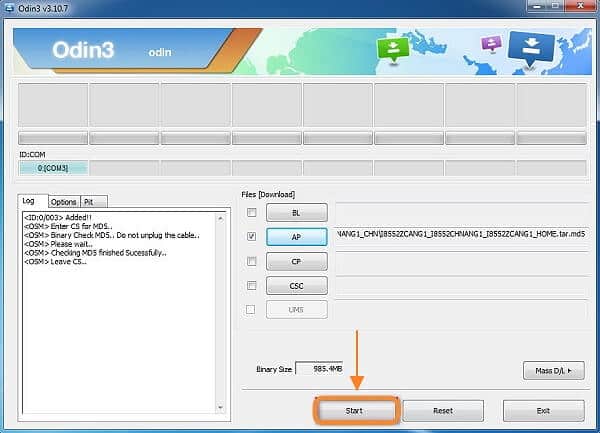Uncheck the AP checkbox
The width and height of the screenshot is (600, 433).
(251, 236)
